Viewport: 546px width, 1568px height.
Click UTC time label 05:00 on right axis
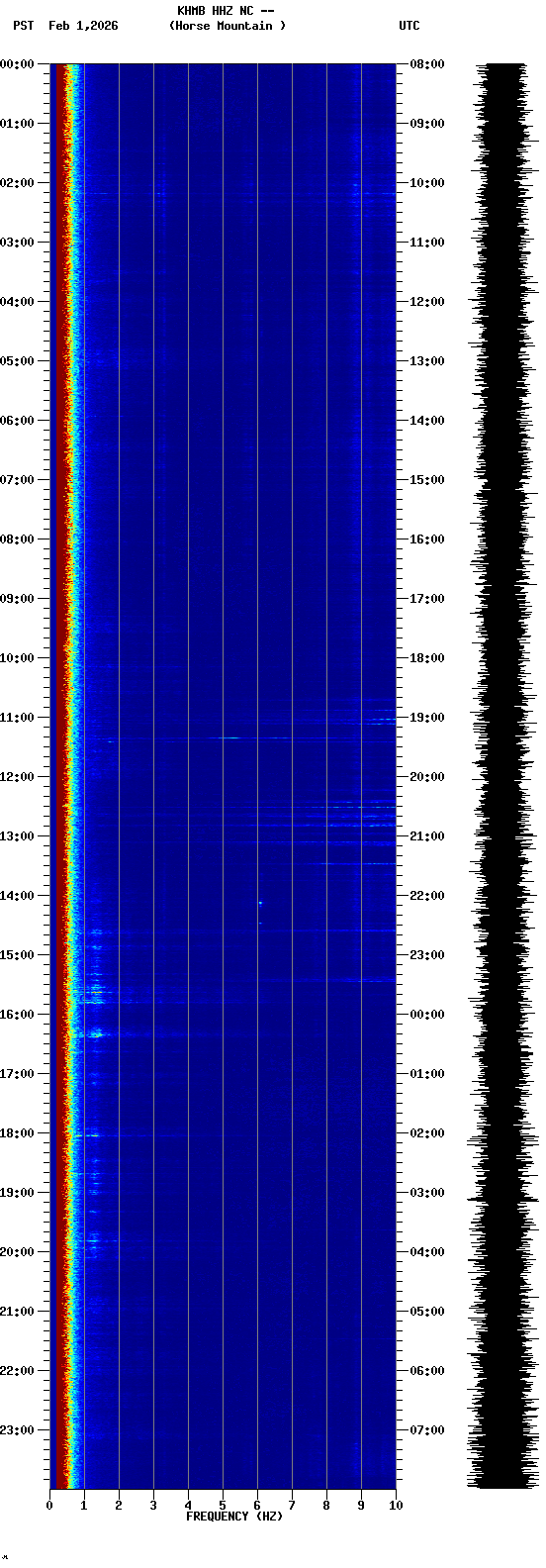coord(427,1312)
